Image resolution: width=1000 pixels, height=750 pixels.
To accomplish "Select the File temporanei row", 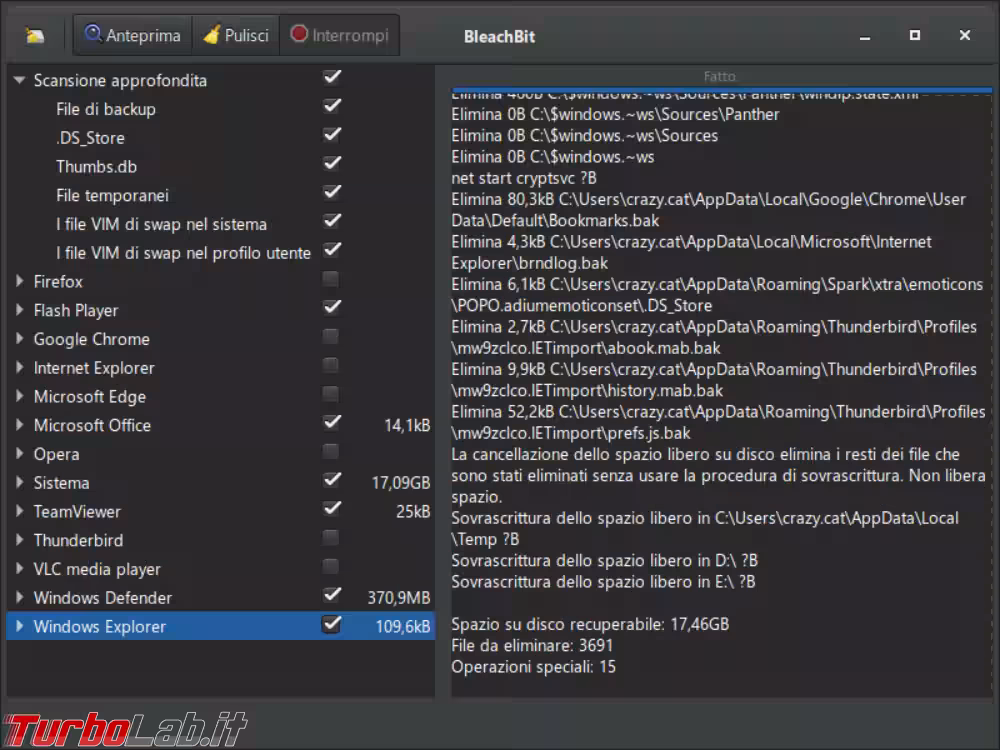I will click(x=220, y=195).
